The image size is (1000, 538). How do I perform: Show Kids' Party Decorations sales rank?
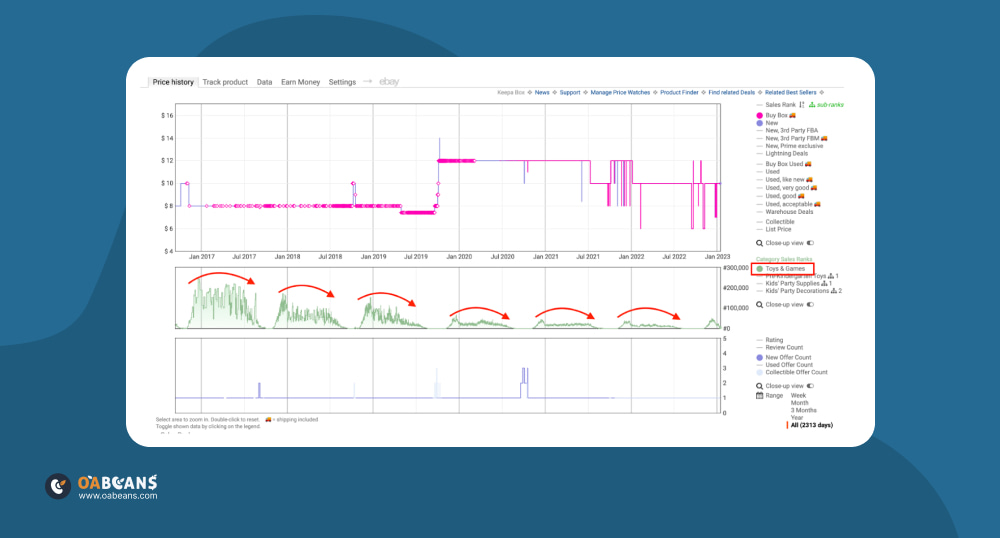point(797,291)
